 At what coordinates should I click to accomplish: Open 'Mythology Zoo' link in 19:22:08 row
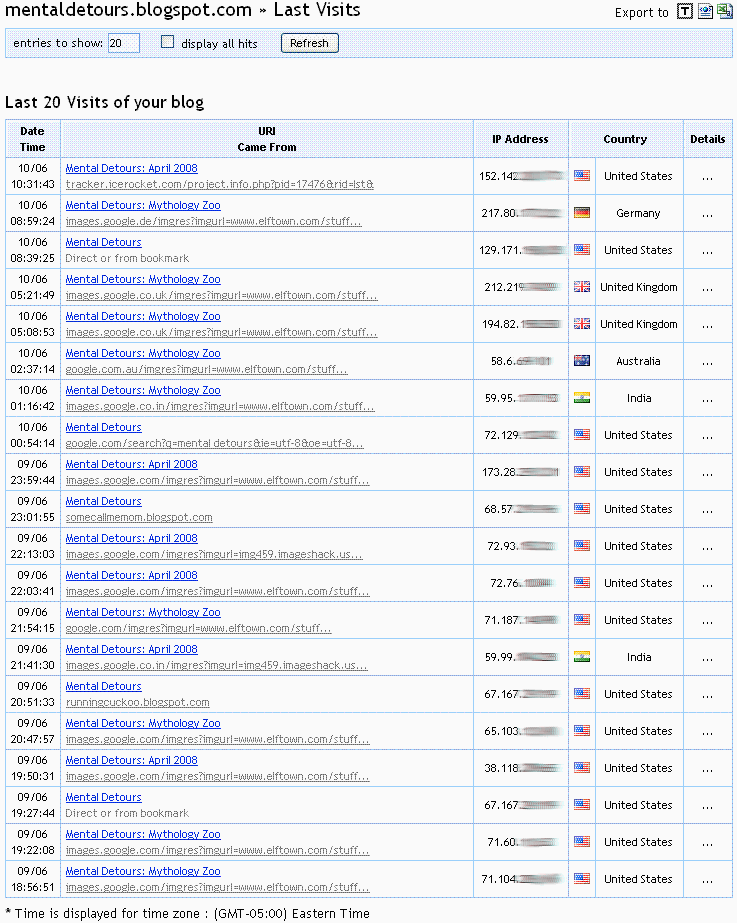[143, 835]
